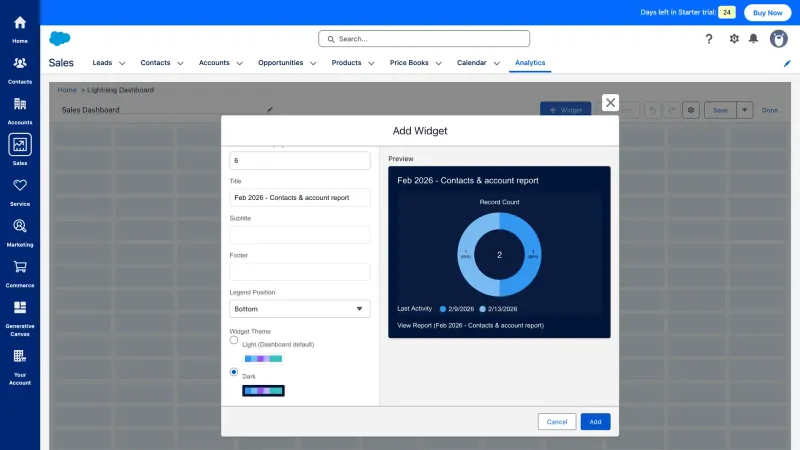
Task: Expand the Contacts tab chevron
Action: (180, 63)
